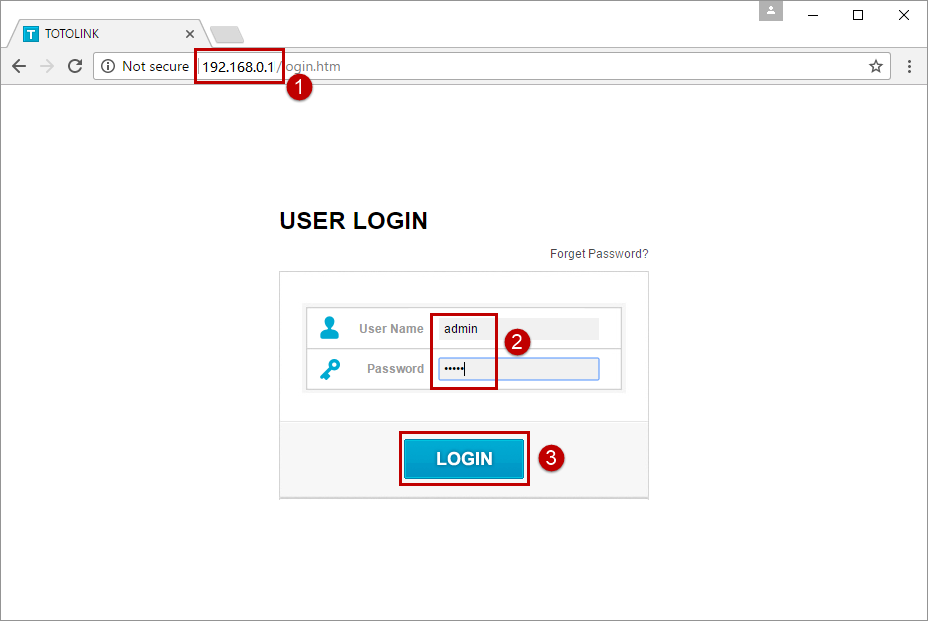
Task: Click the Chrome user profile icon
Action: coord(770,11)
